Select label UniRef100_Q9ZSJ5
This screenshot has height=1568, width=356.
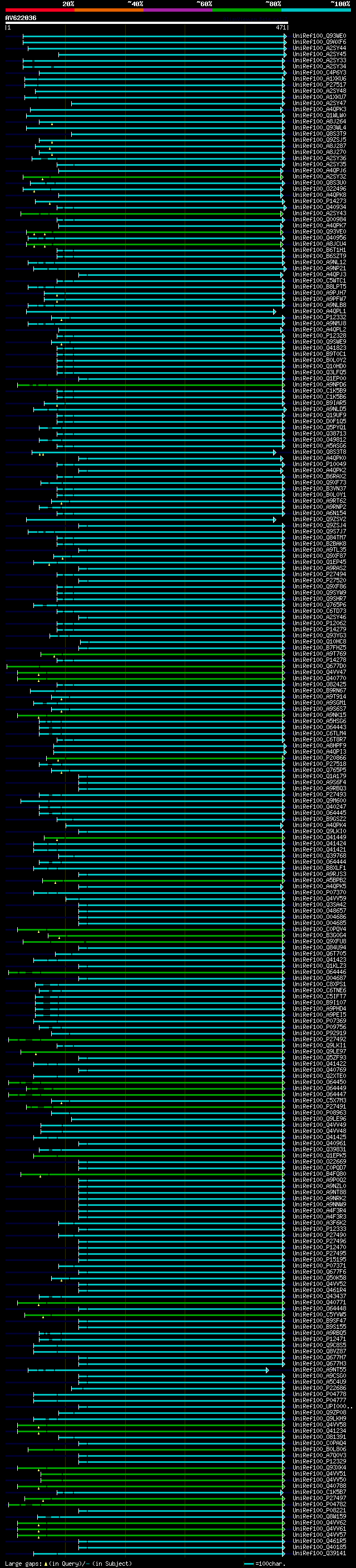pyautogui.click(x=319, y=140)
